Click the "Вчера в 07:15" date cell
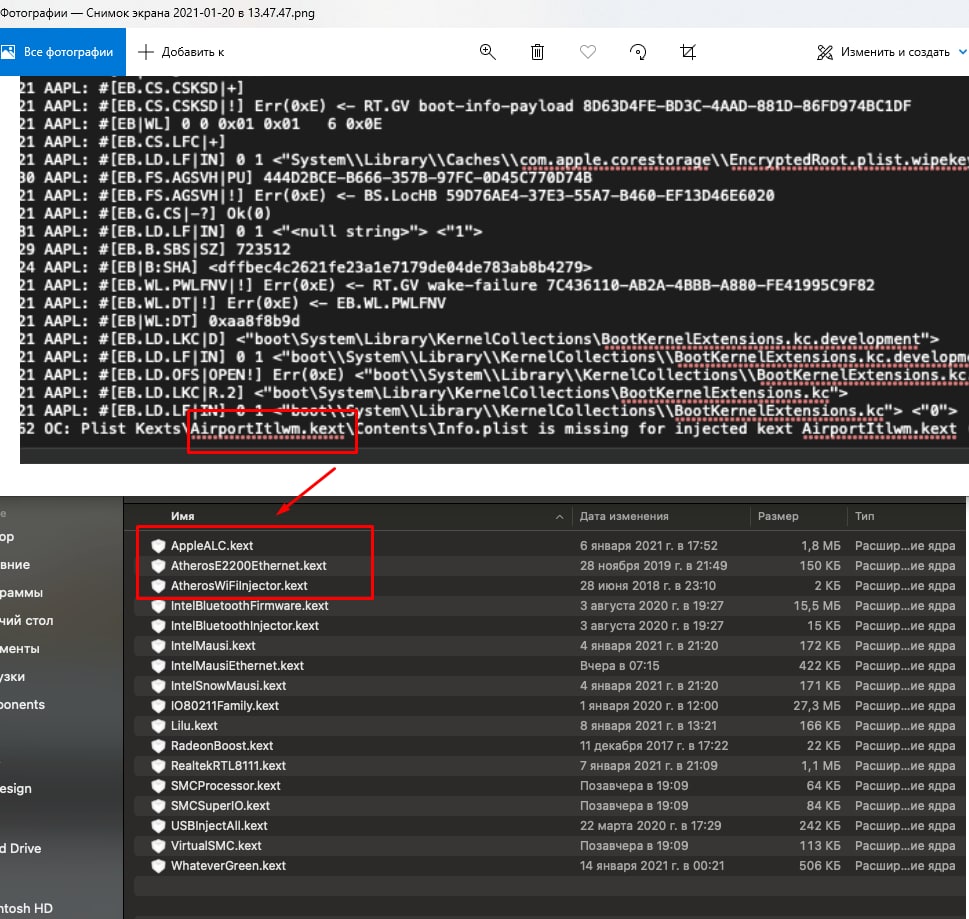This screenshot has width=969, height=919. [619, 666]
